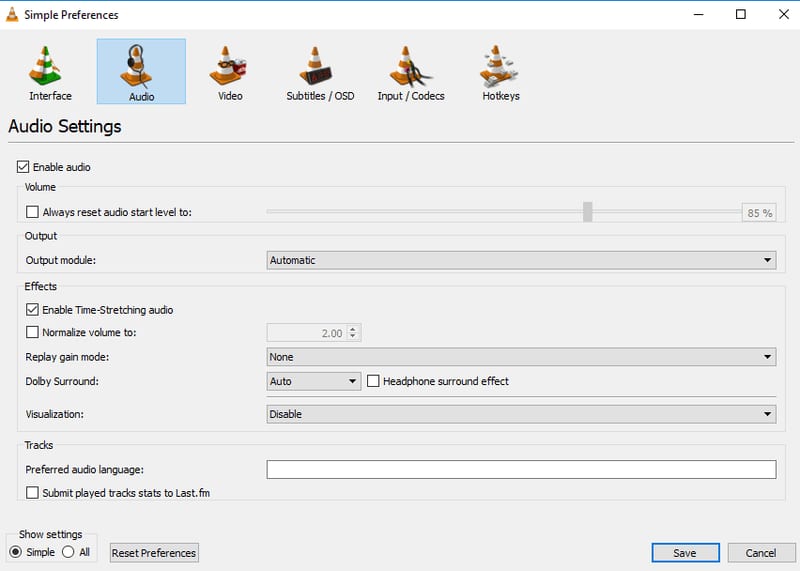Image resolution: width=800 pixels, height=571 pixels.
Task: Toggle Enable Time-Stretching audio
Action: coord(32,310)
